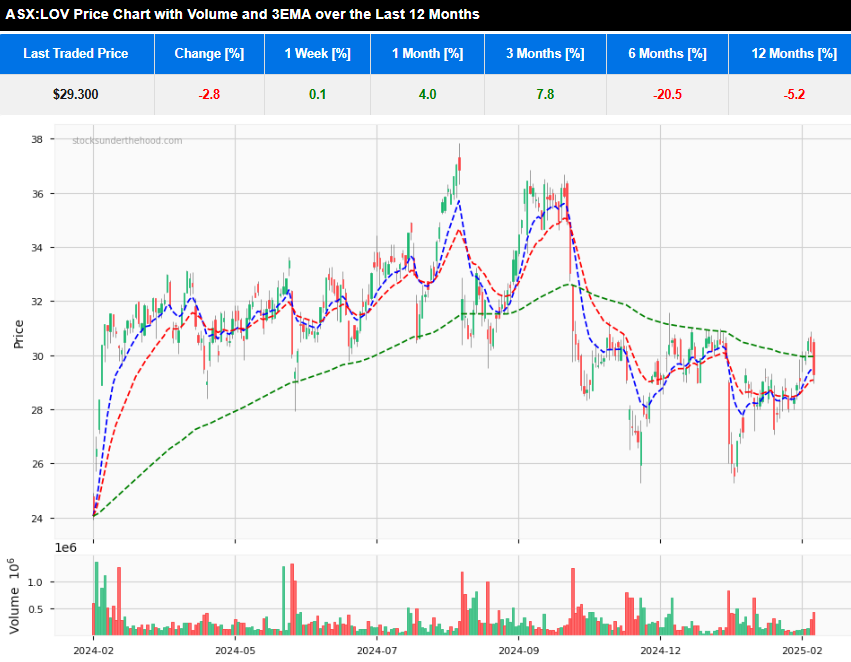Select the -5.2 twelve-month value

794,94
